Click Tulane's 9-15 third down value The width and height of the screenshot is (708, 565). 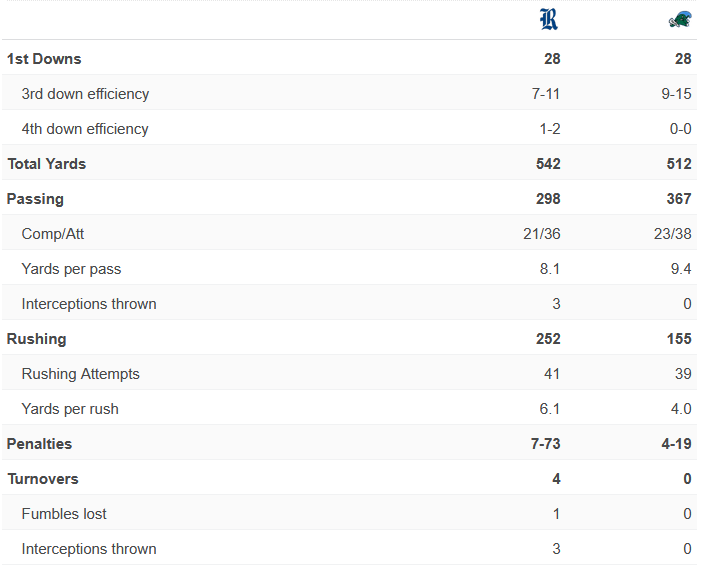pyautogui.click(x=676, y=94)
